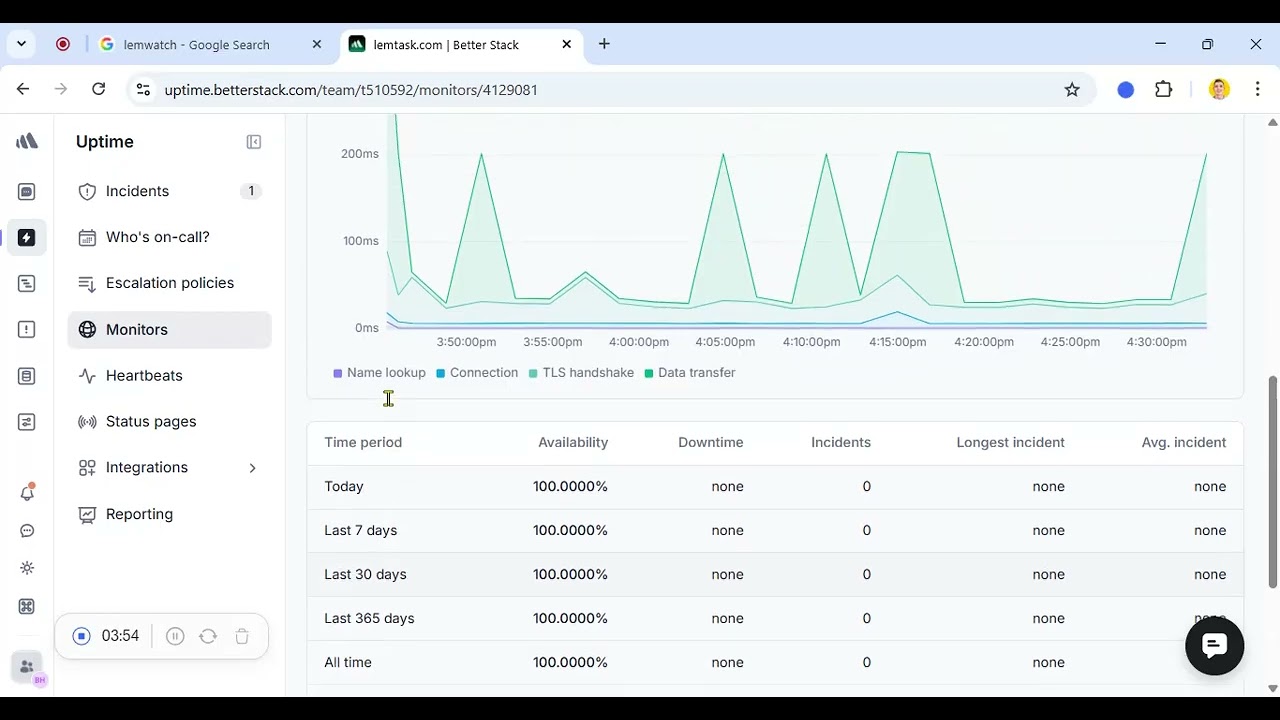
Task: Pause the screen recording
Action: click(175, 636)
